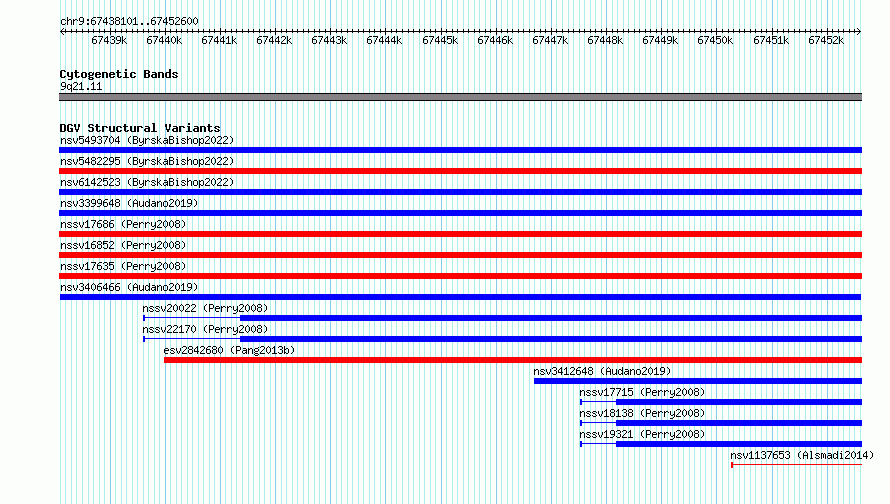Click the 67450k ruler label
This screenshot has width=890, height=504.
tap(715, 40)
